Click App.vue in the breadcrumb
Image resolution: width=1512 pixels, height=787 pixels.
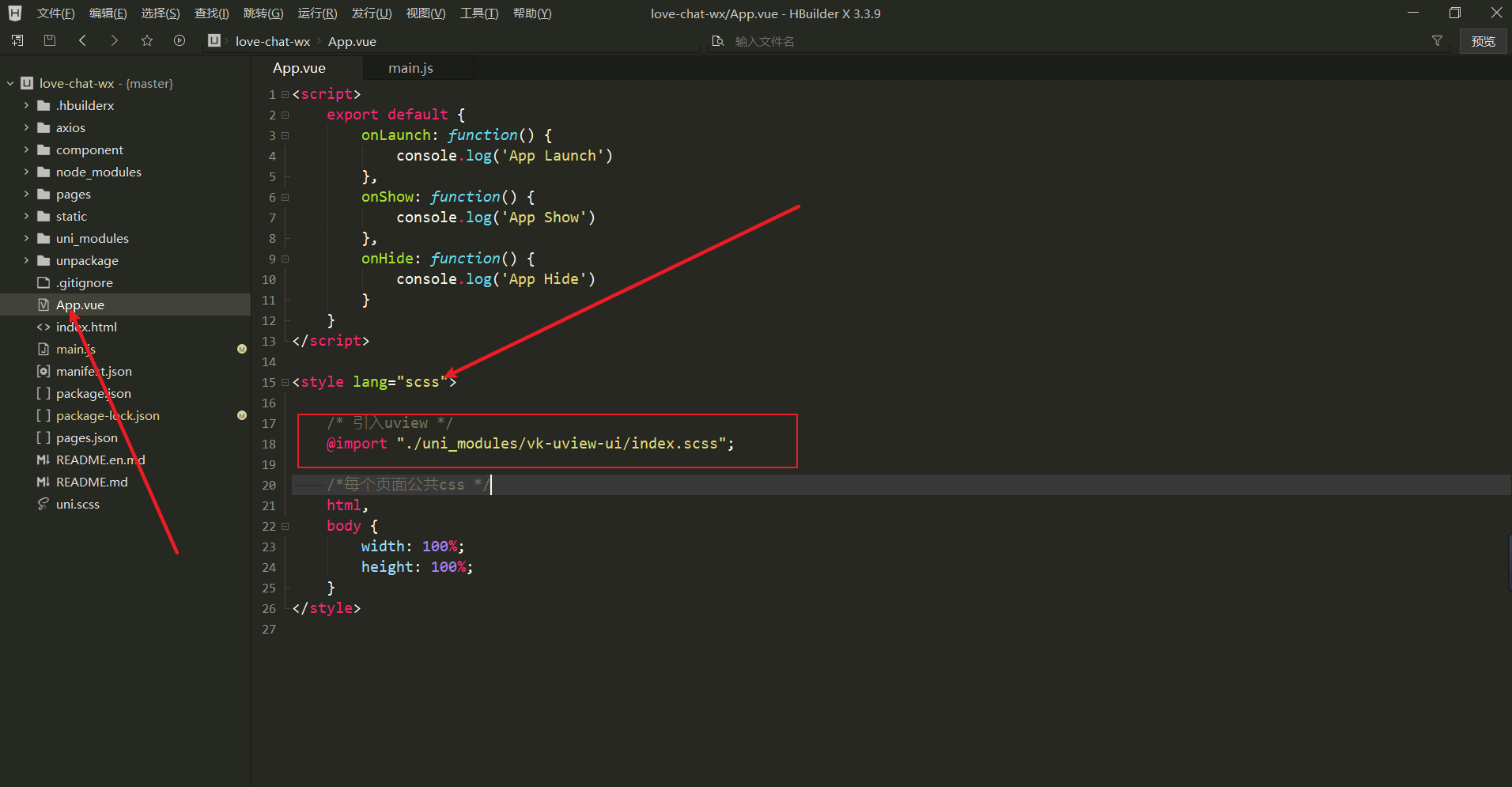pyautogui.click(x=352, y=41)
